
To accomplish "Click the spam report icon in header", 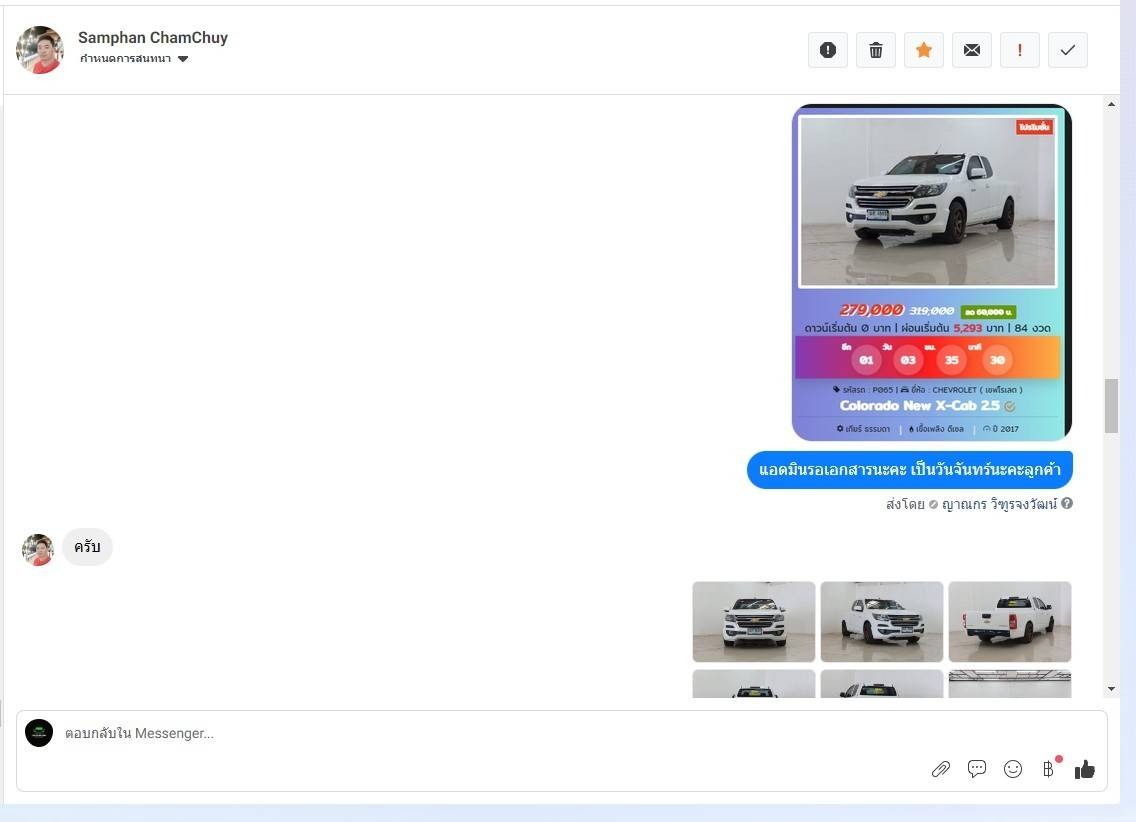I will click(827, 50).
